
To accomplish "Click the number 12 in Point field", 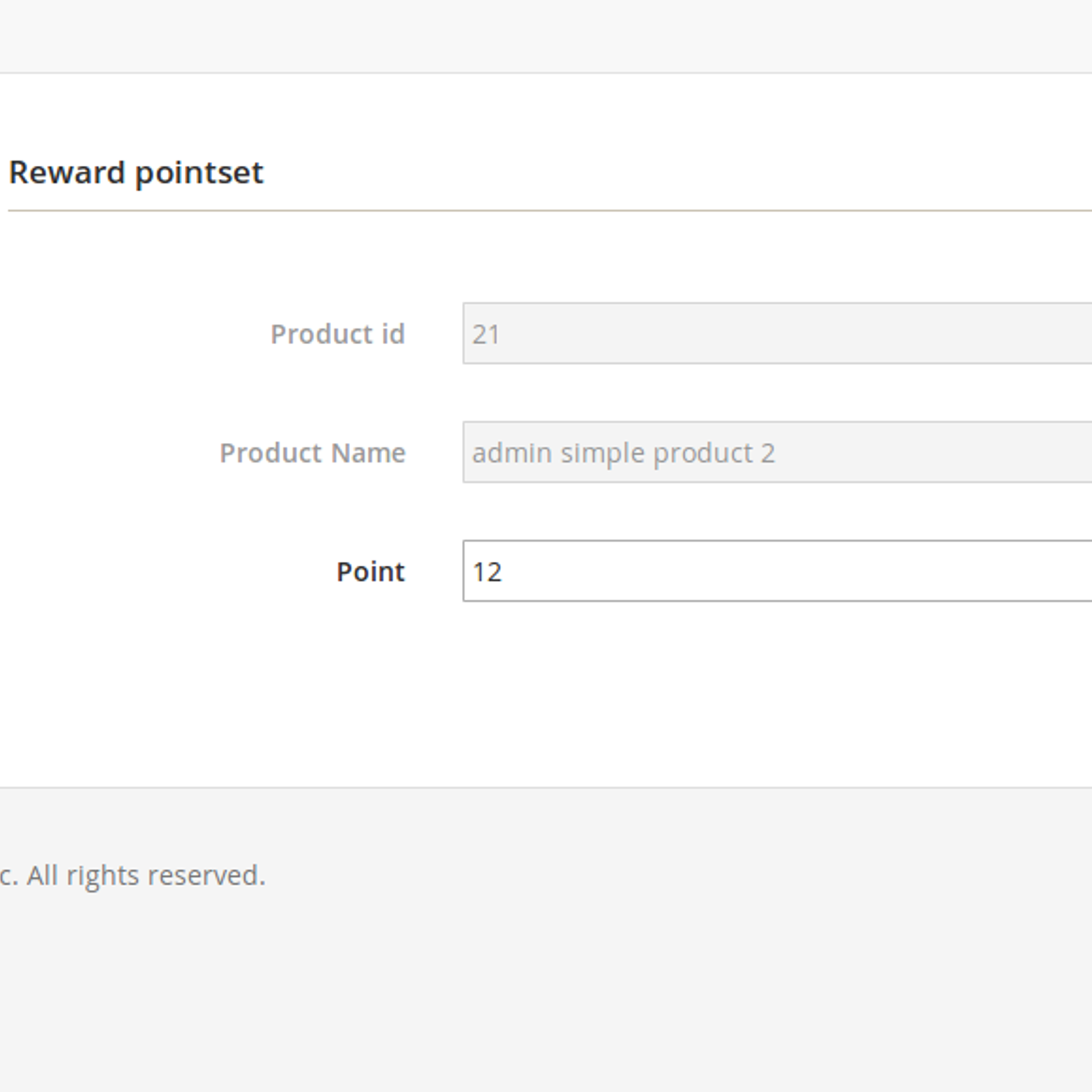I will click(x=487, y=572).
